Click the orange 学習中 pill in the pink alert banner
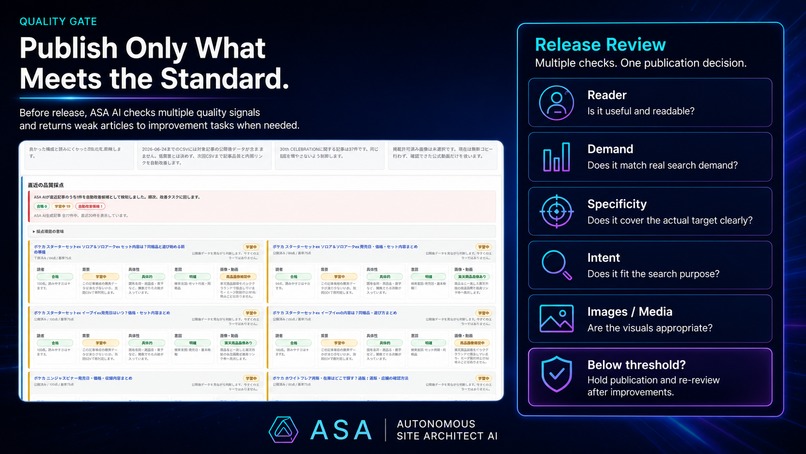806x454 pixels. 62,206
